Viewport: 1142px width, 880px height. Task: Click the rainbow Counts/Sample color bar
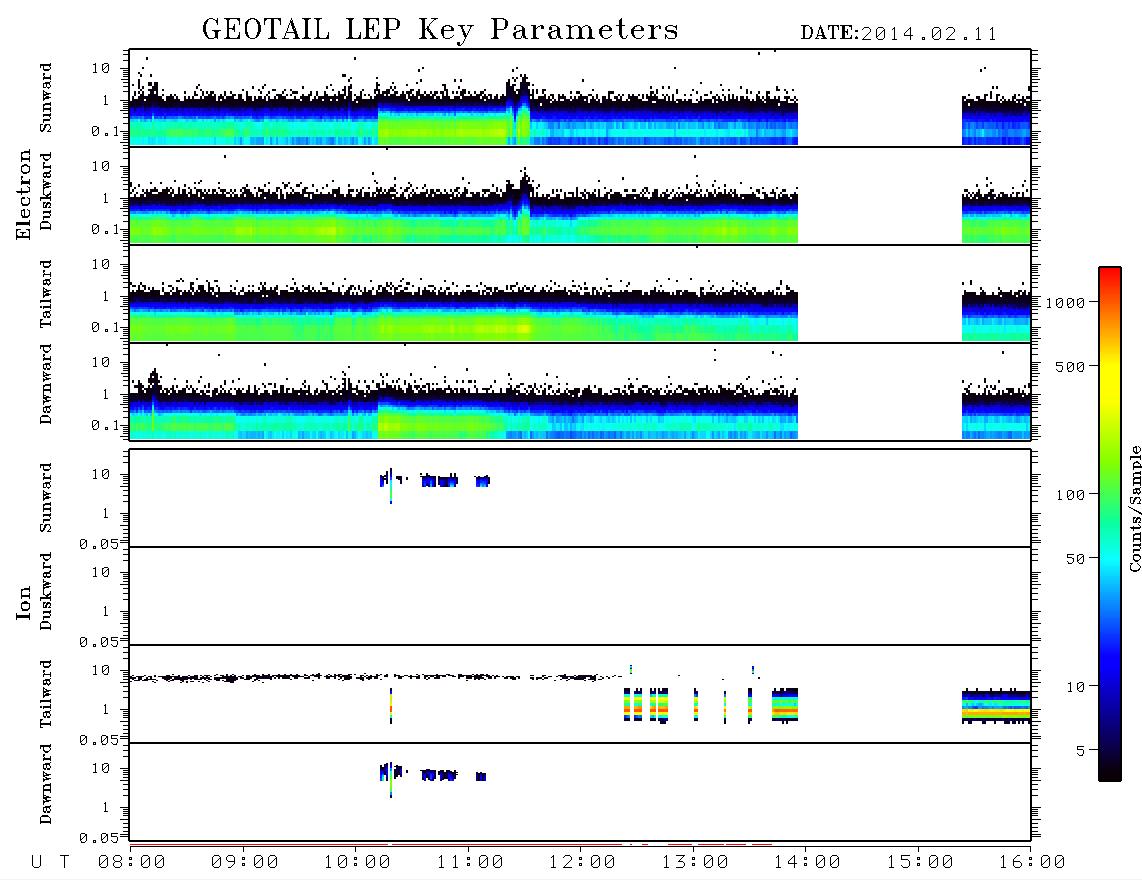pos(1110,524)
